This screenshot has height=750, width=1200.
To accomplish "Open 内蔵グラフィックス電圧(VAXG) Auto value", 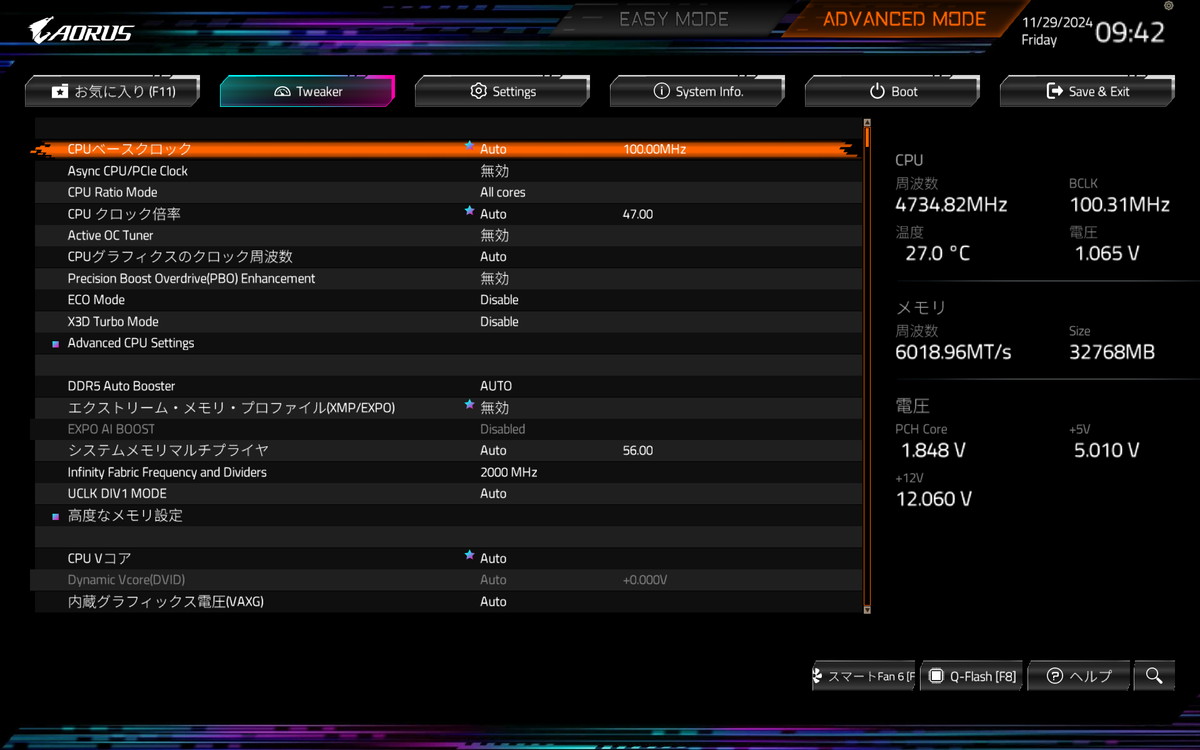I will pyautogui.click(x=493, y=602).
